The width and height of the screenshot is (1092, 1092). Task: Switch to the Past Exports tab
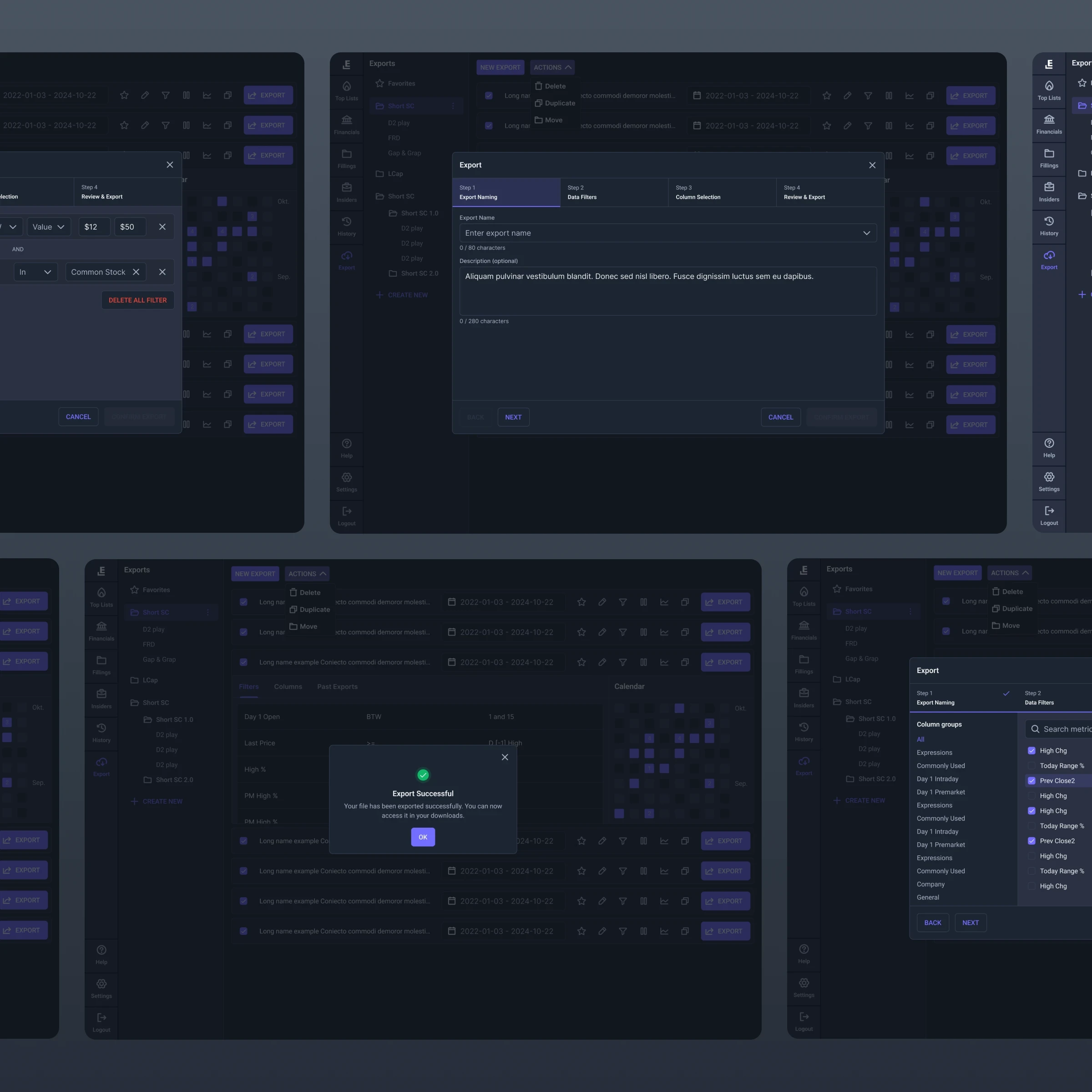tap(337, 687)
